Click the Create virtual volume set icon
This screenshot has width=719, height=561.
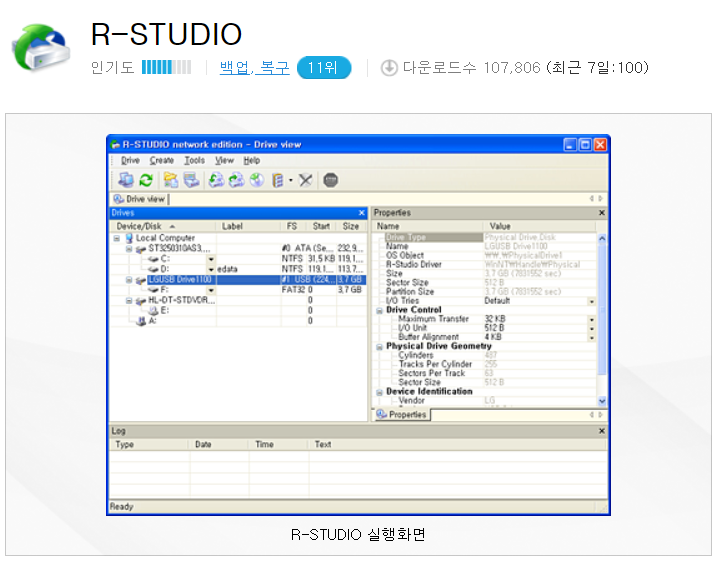(x=277, y=180)
